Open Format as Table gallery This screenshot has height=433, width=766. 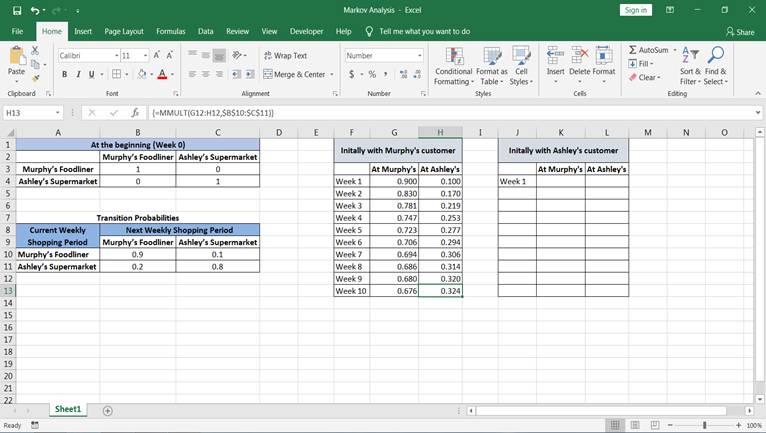[491, 66]
